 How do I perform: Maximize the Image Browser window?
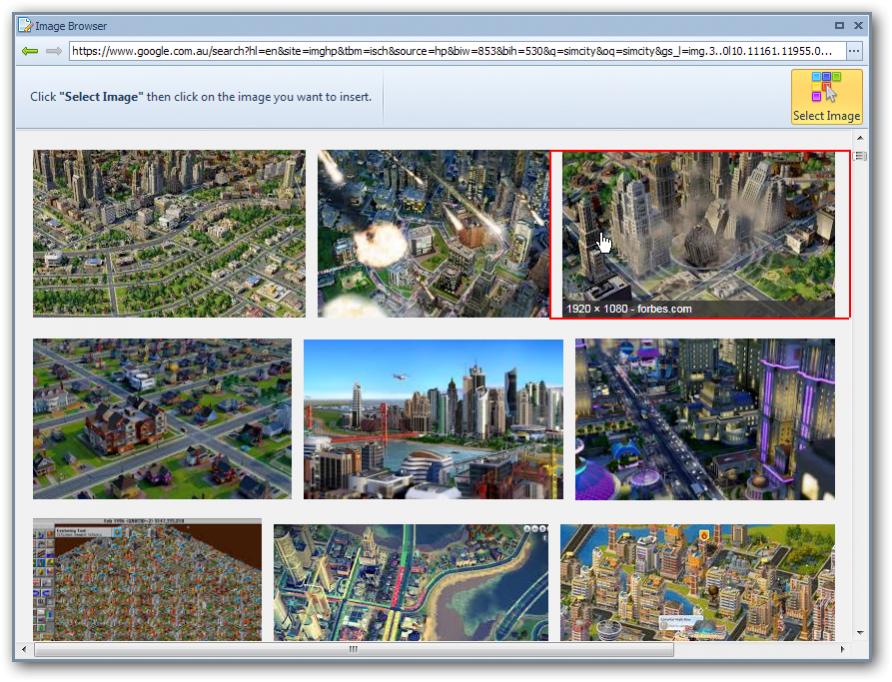(x=839, y=26)
